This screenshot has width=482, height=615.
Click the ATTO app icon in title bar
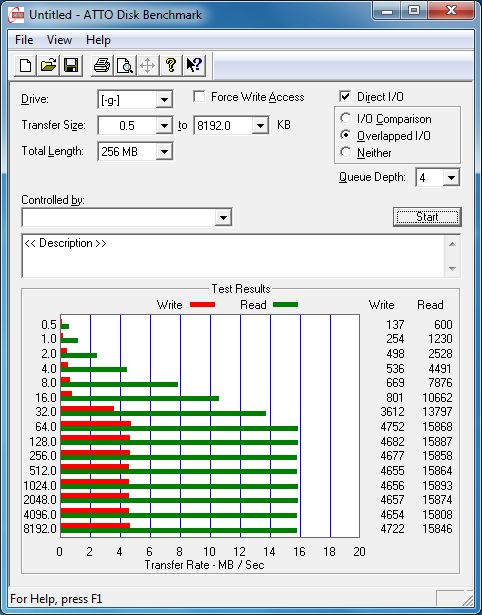pyautogui.click(x=17, y=16)
